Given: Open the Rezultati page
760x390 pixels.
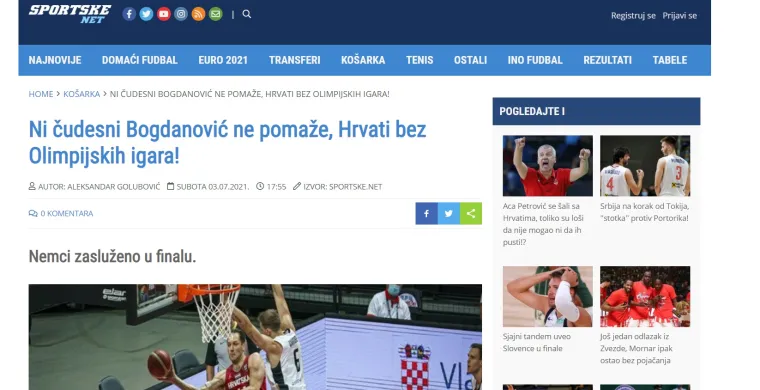Looking at the screenshot, I should (607, 60).
